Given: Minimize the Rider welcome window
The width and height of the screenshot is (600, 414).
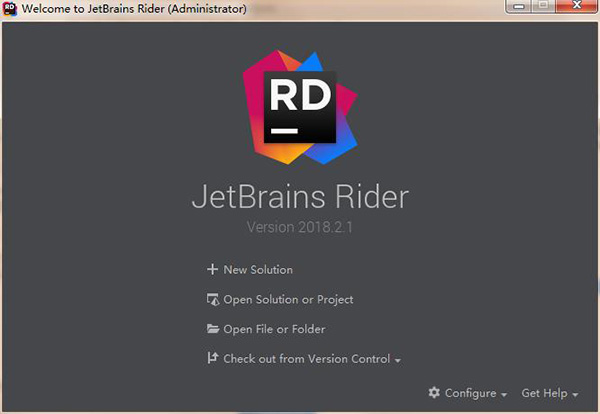Looking at the screenshot, I should 519,7.
